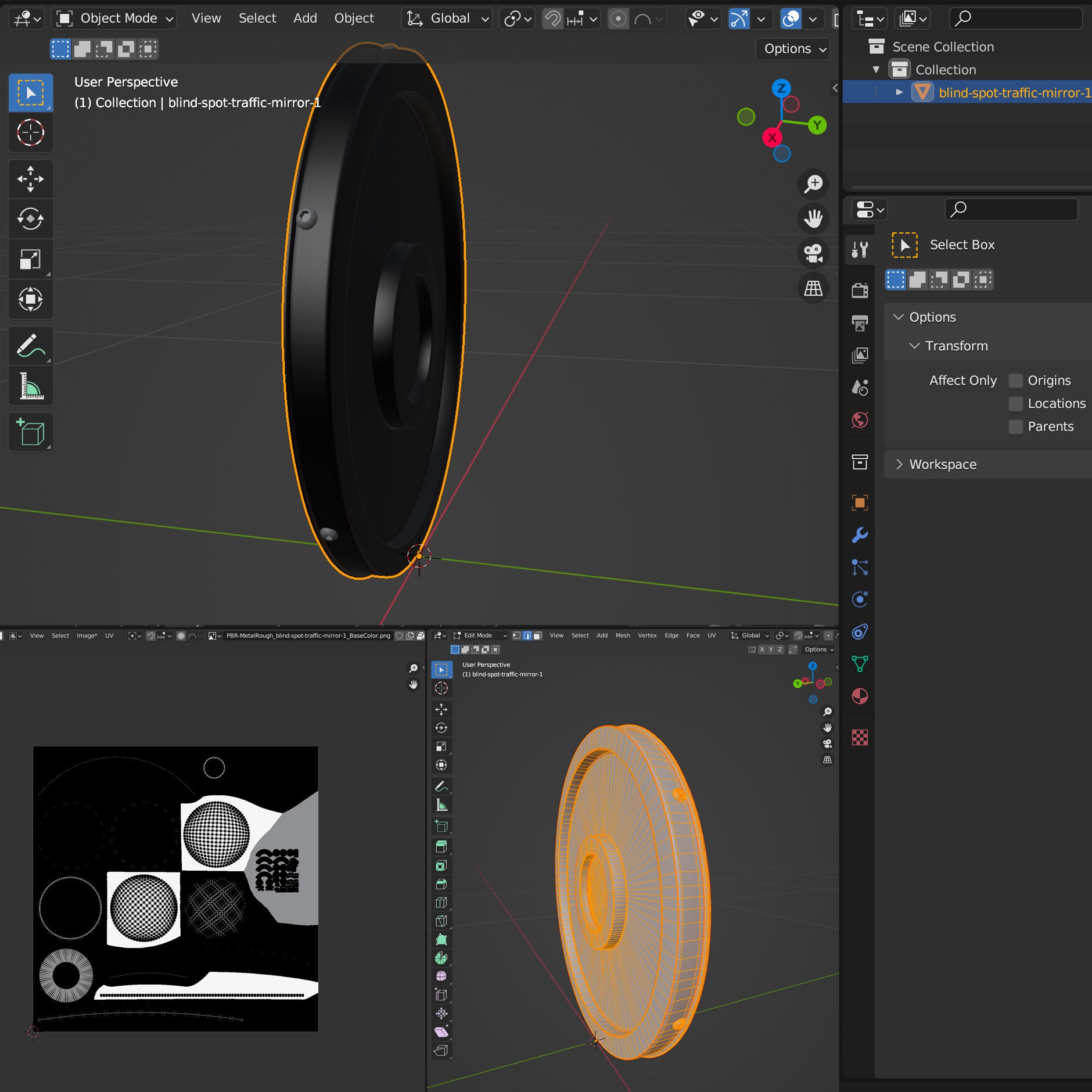Open the Render properties tab
The image size is (1092, 1092).
860,290
